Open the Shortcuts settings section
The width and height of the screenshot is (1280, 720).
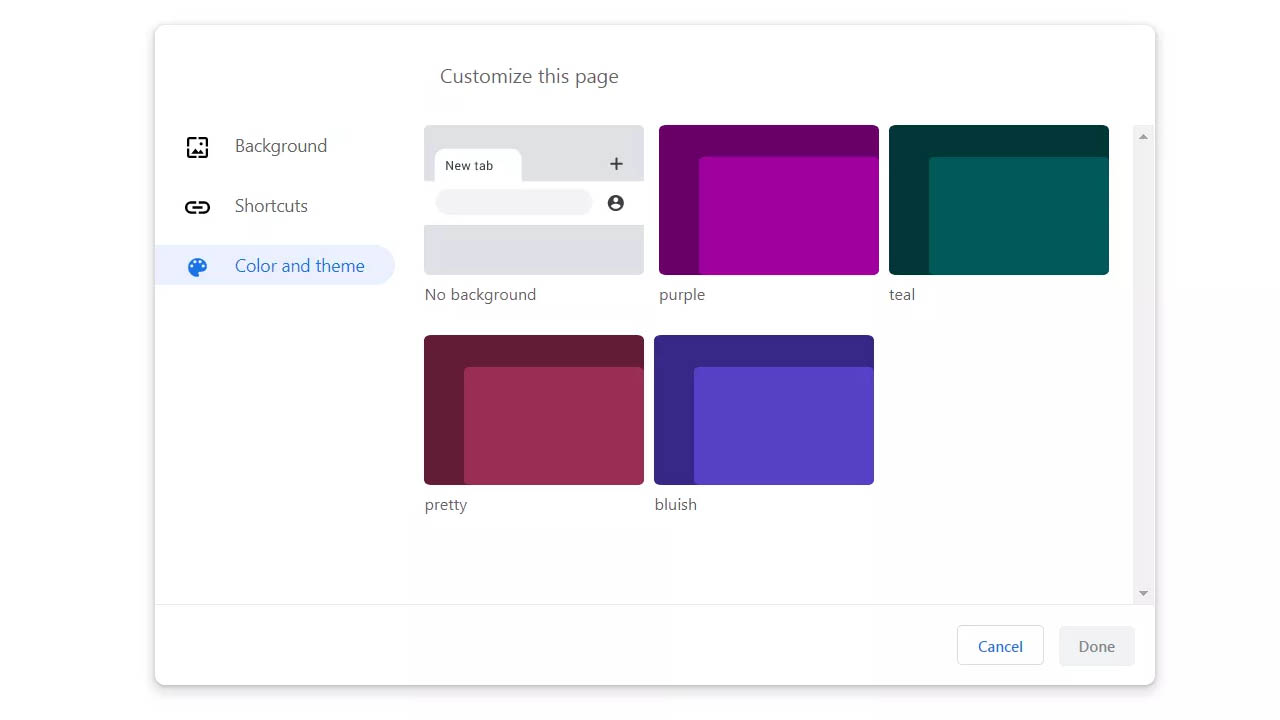coord(270,206)
